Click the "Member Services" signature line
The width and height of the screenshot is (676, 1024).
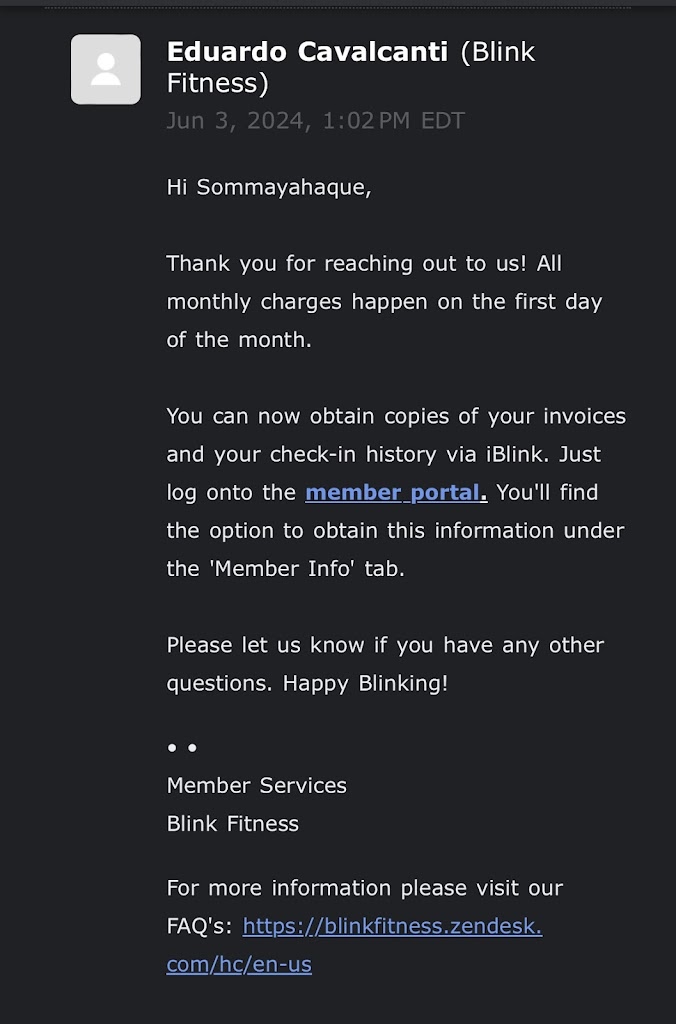[x=256, y=785]
